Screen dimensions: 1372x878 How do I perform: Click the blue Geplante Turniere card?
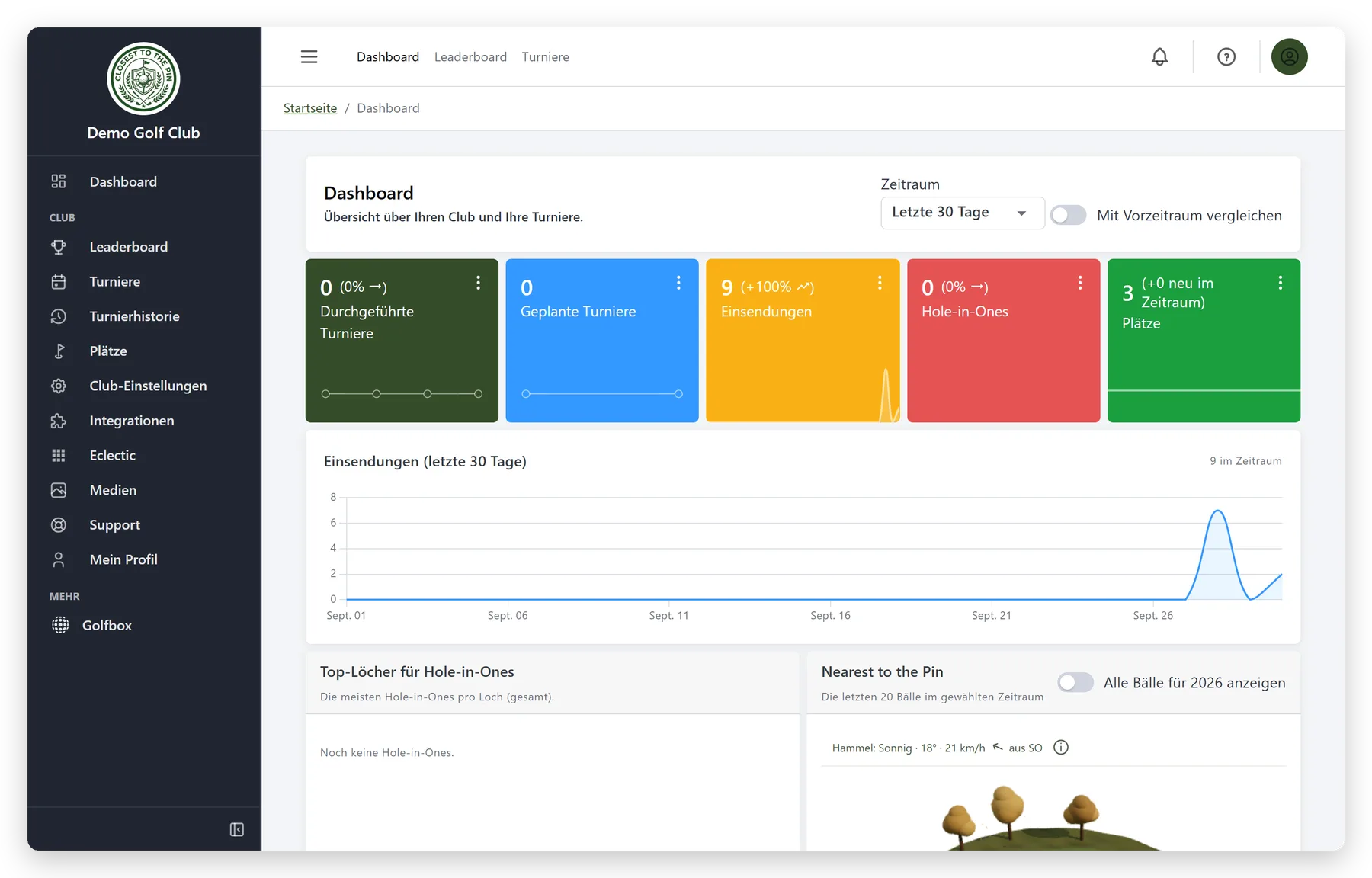[602, 341]
